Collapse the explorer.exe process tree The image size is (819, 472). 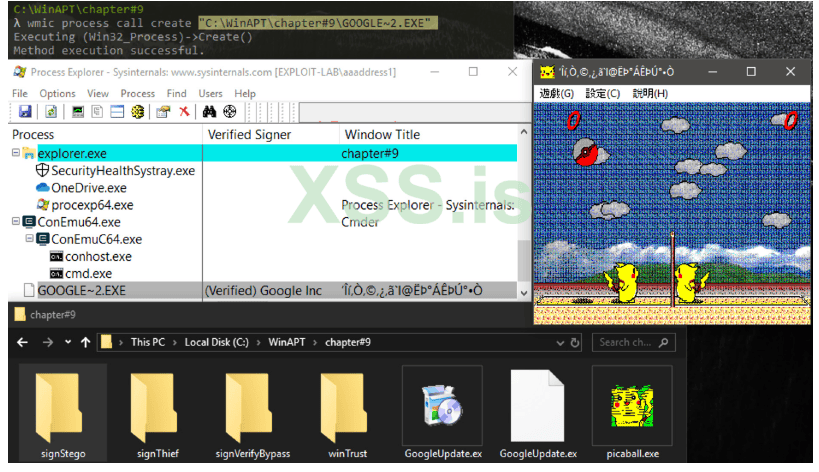(x=16, y=152)
